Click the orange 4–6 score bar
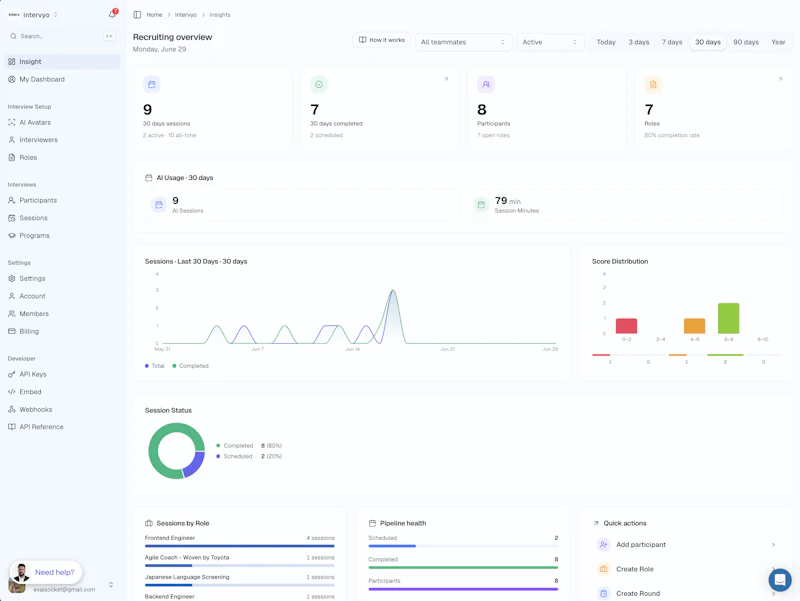Image resolution: width=800 pixels, height=601 pixels. pos(694,326)
